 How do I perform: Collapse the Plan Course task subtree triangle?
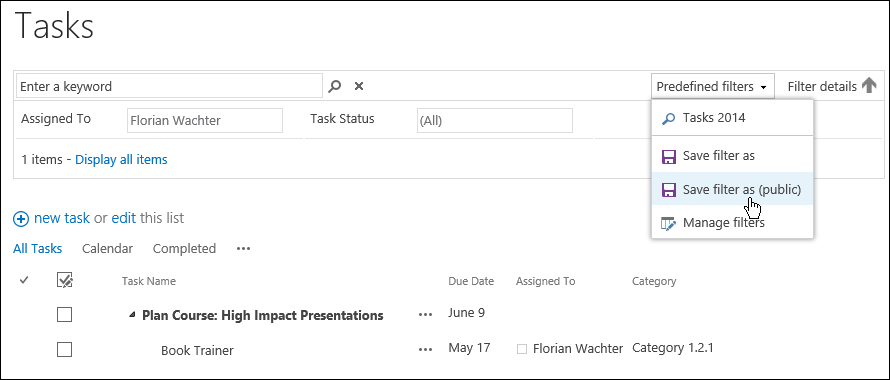pos(132,315)
